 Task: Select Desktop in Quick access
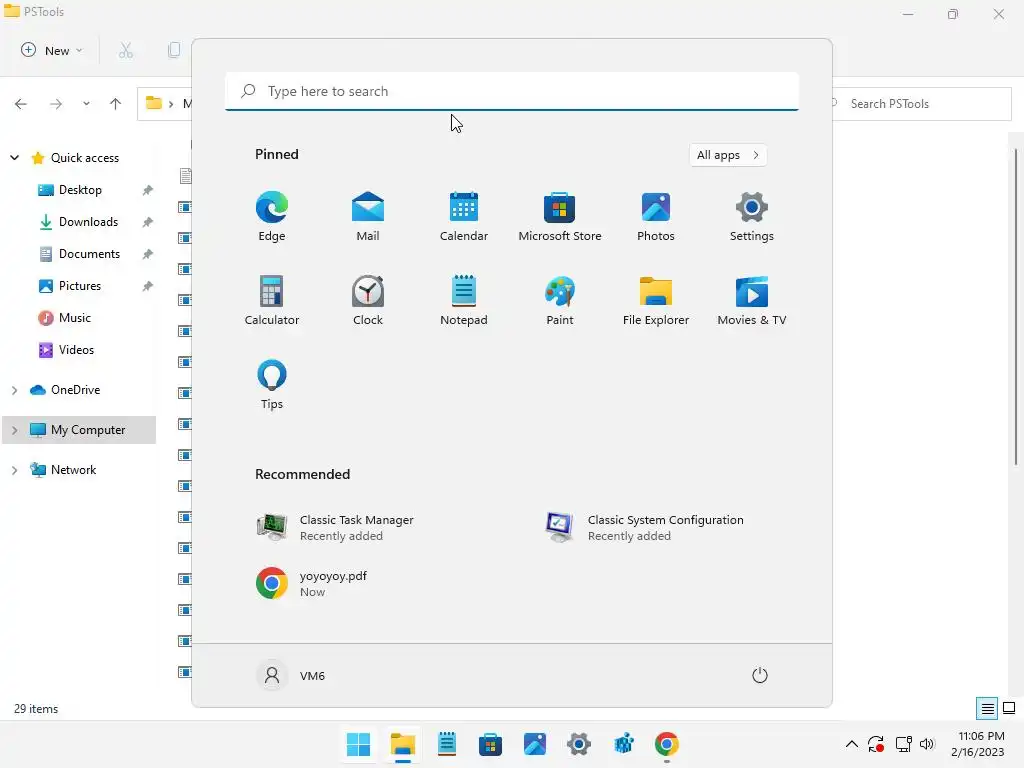(80, 189)
